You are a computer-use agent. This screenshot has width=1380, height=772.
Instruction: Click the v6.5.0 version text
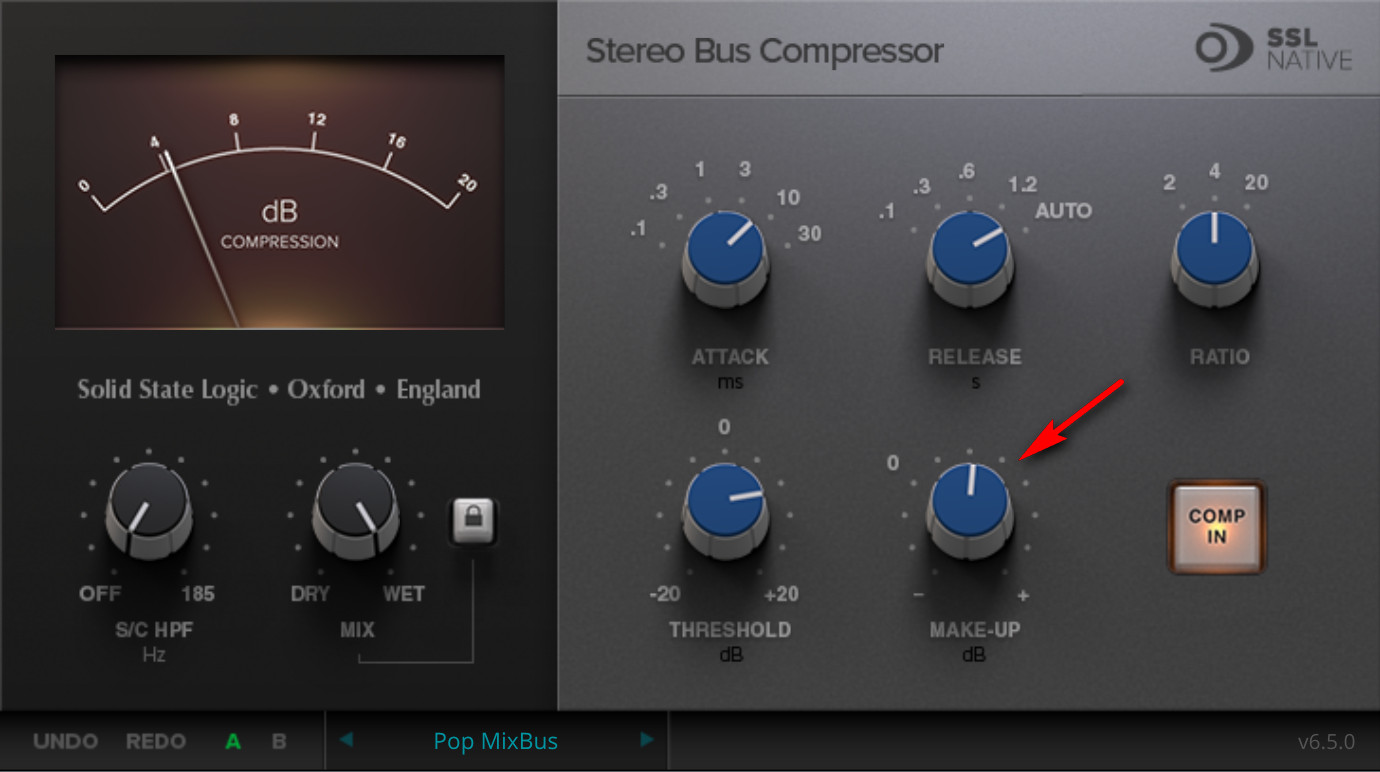point(1326,742)
